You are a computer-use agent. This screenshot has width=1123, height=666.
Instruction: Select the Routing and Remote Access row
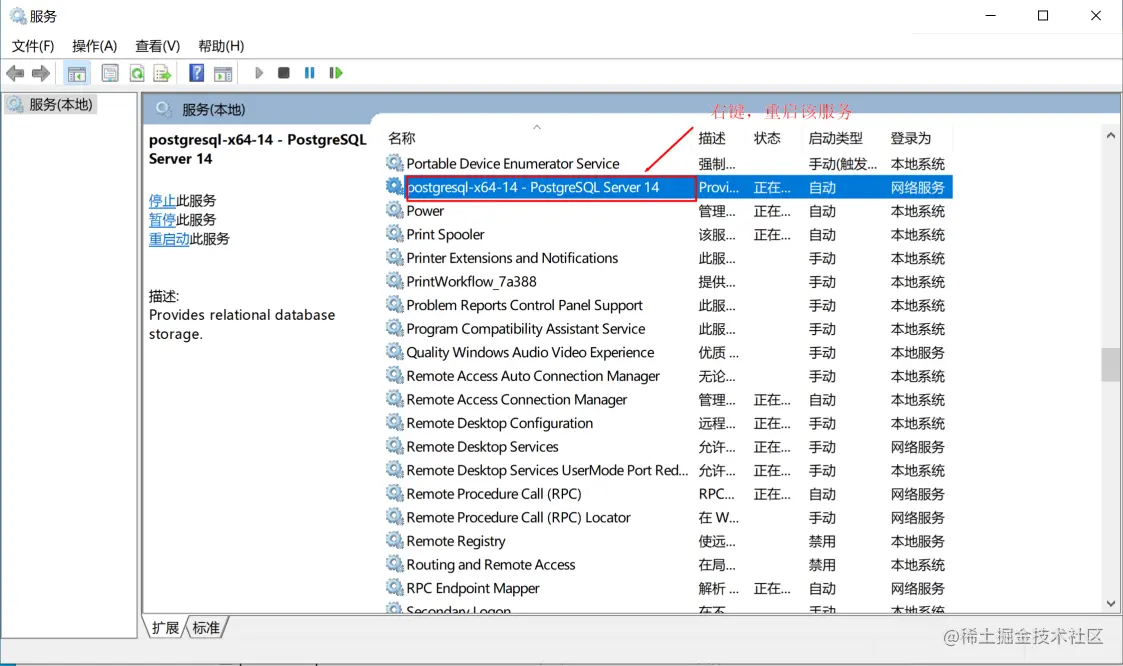click(x=669, y=565)
